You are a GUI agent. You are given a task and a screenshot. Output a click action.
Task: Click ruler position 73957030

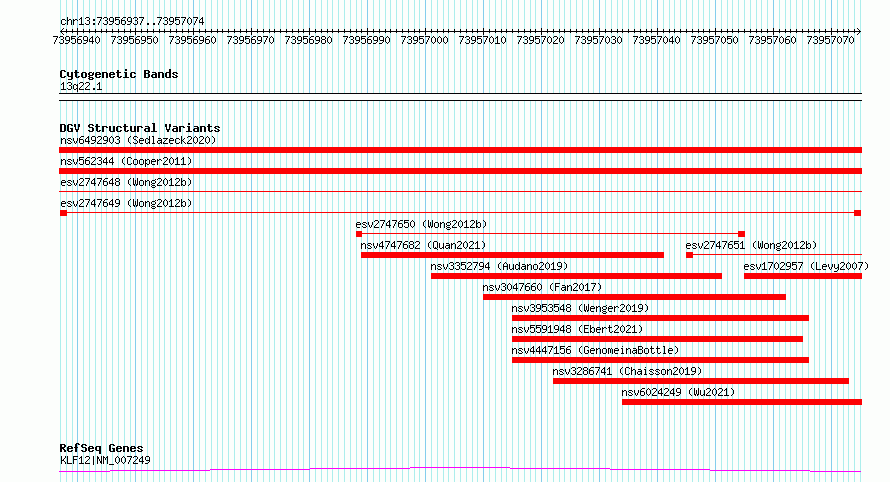tap(598, 40)
